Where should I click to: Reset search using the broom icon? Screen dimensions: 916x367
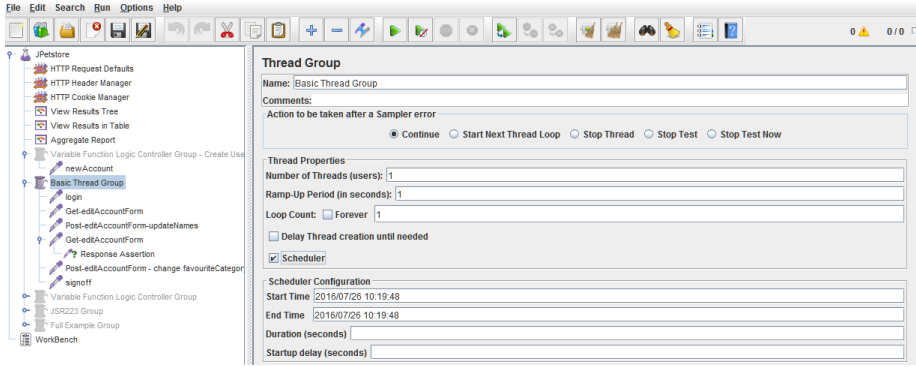tap(672, 30)
